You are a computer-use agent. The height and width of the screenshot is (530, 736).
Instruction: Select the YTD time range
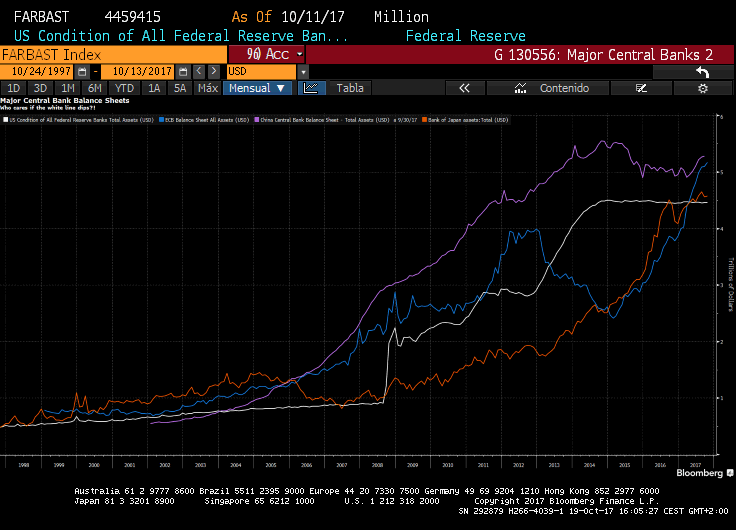tap(124, 88)
